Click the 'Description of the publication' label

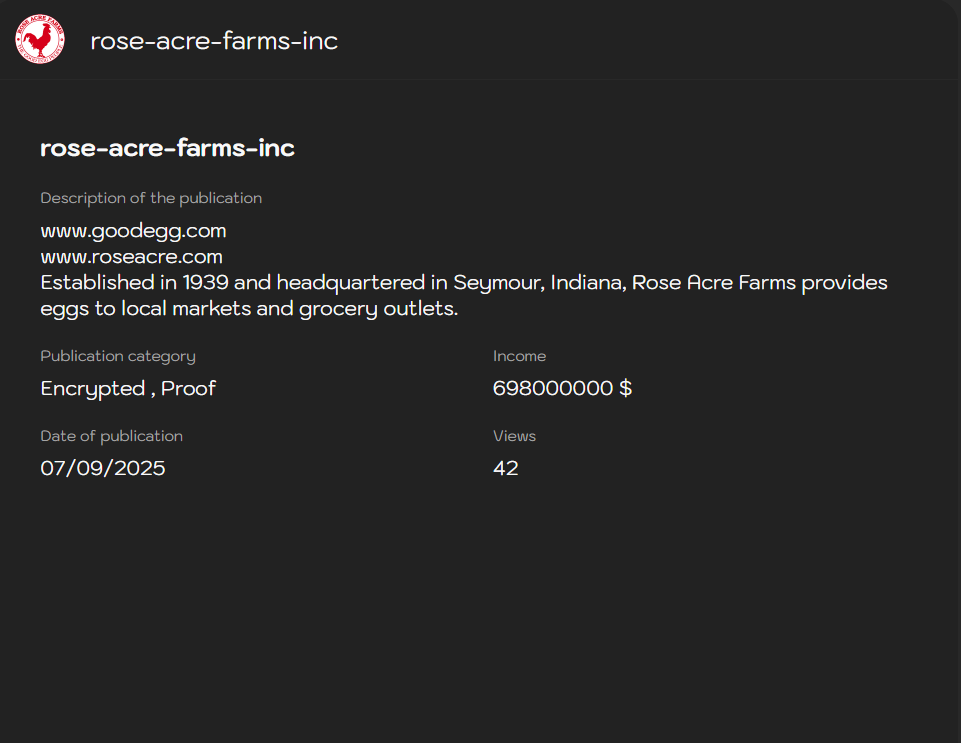pos(151,198)
